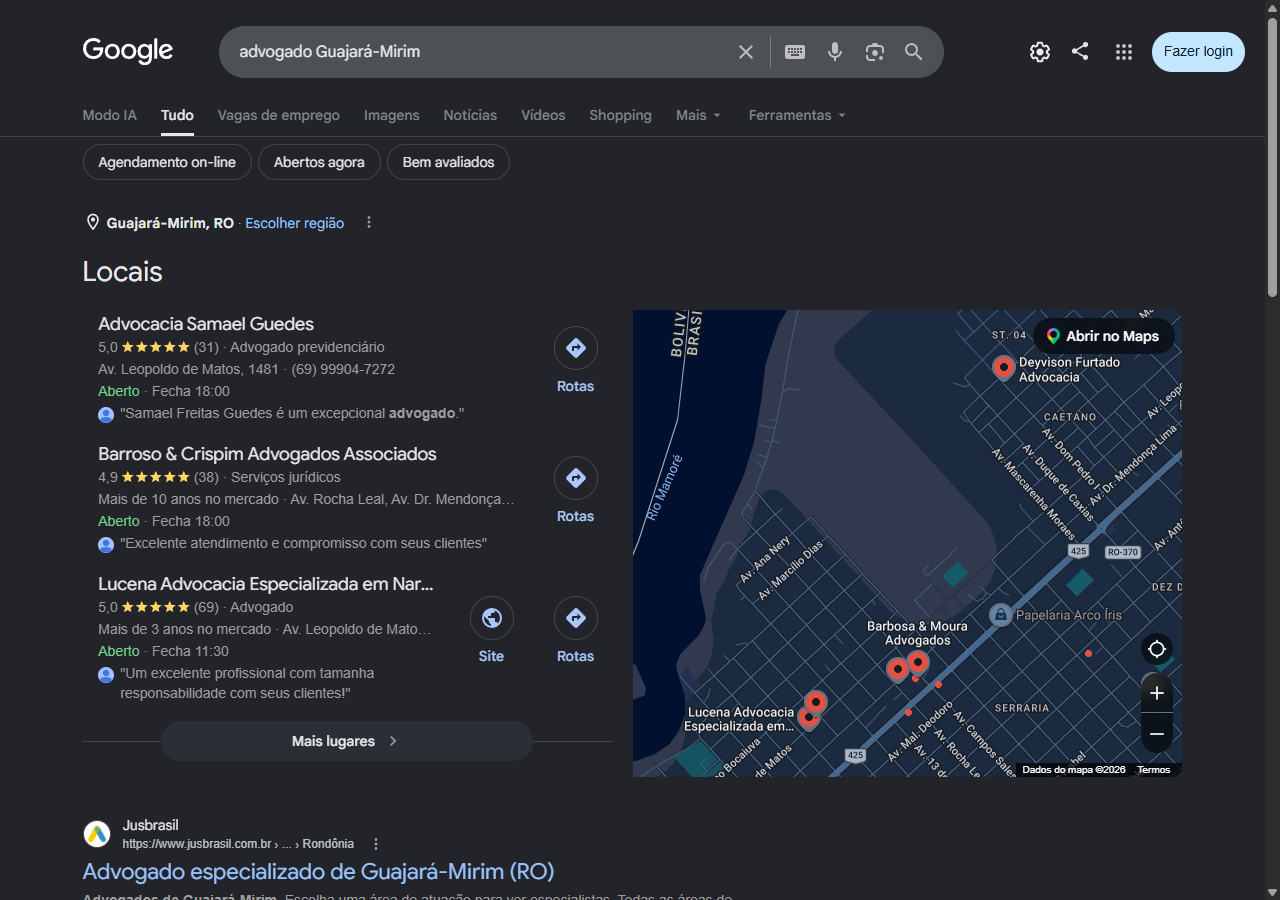Open Shopping tab
1280x900 pixels.
point(620,115)
